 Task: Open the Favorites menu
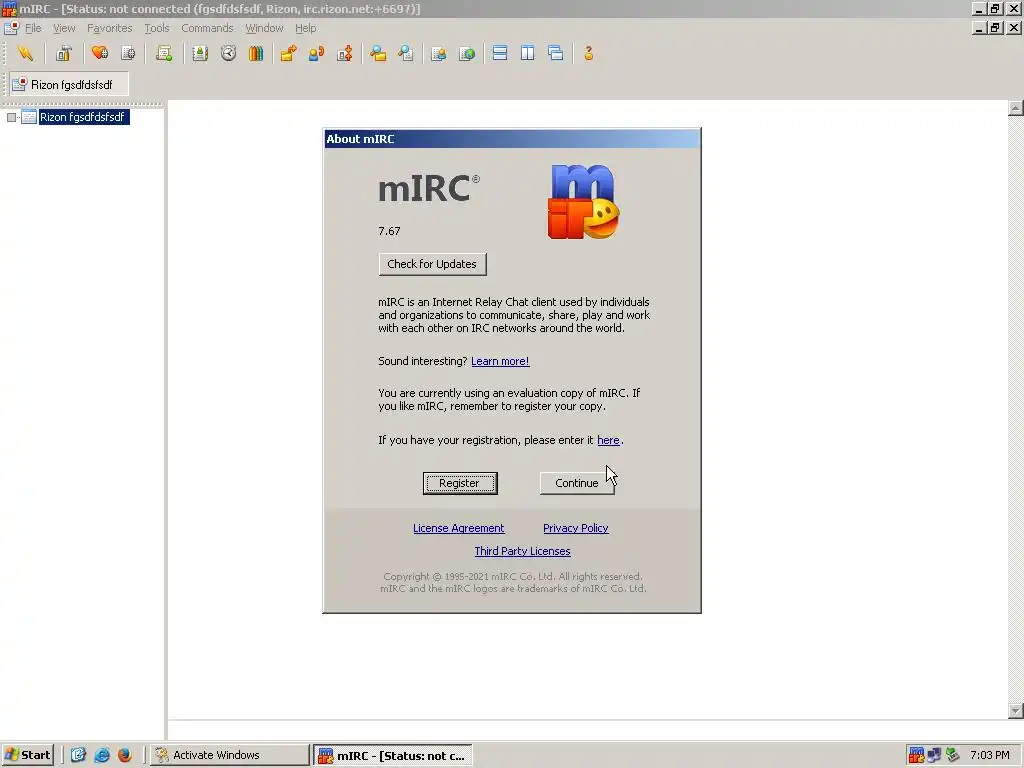[110, 28]
